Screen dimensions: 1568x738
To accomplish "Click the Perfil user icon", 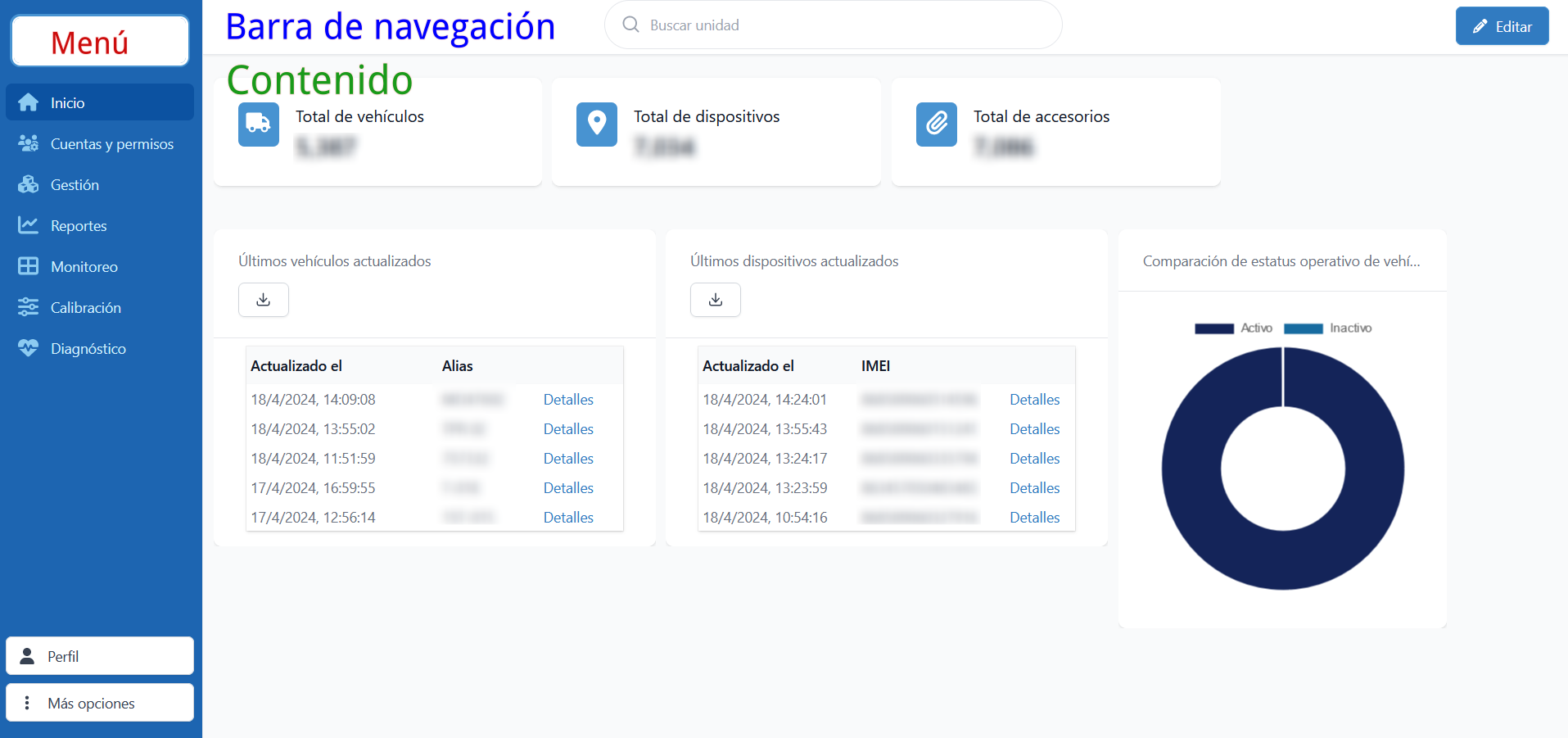I will pos(28,655).
